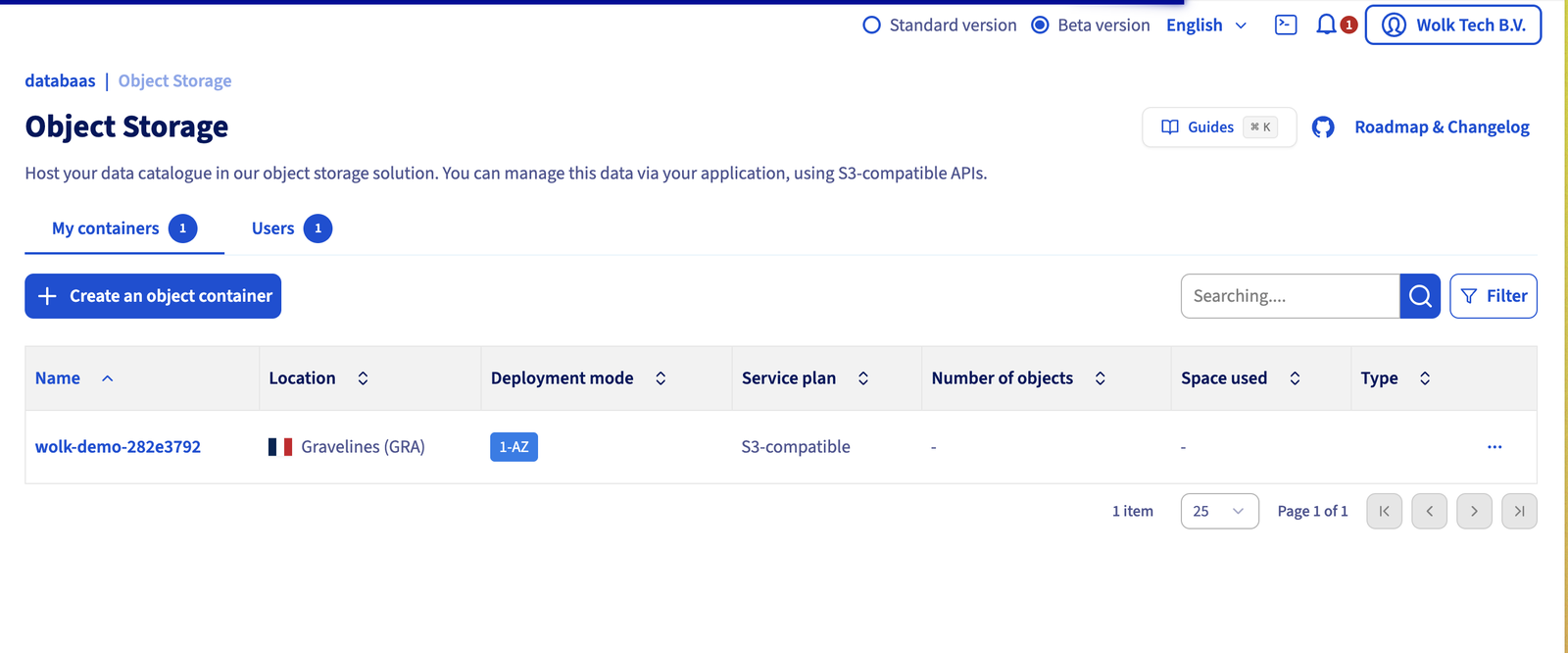This screenshot has width=1568, height=653.
Task: Click the 1-AZ deployment badge
Action: point(514,447)
